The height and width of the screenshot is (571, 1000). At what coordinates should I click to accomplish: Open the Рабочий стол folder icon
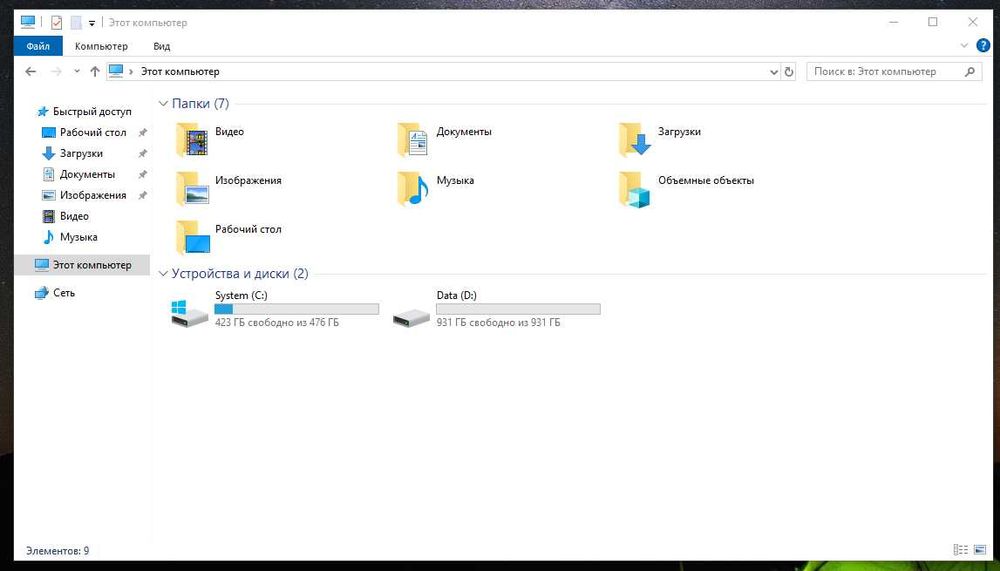coord(193,237)
